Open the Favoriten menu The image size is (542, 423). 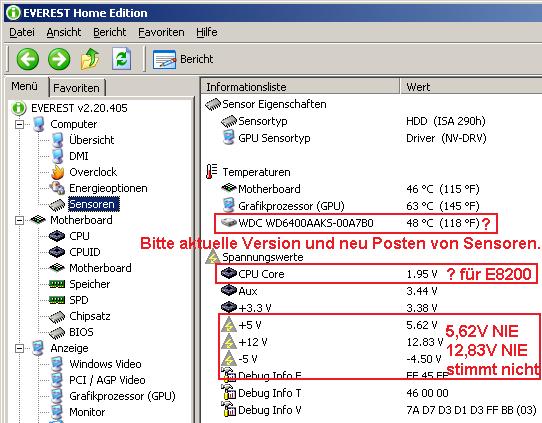(x=161, y=32)
